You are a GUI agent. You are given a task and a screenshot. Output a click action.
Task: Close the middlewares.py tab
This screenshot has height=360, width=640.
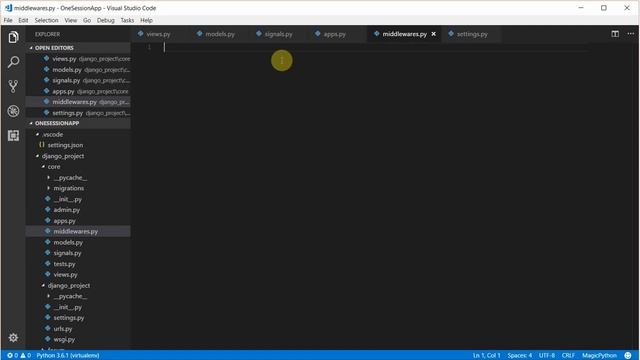coord(433,34)
